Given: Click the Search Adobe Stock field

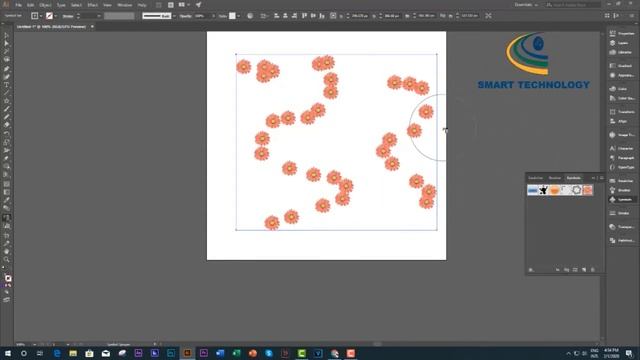Looking at the screenshot, I should 573,5.
